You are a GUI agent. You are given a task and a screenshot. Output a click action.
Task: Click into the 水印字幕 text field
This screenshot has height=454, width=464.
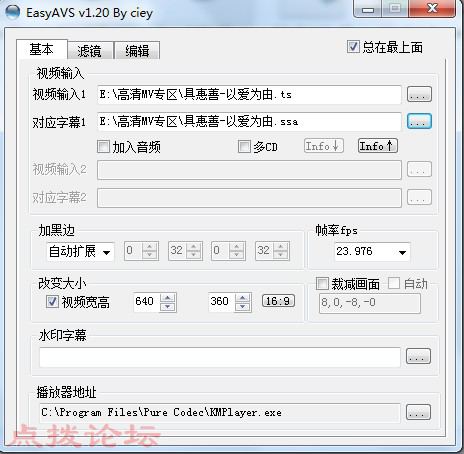tap(220, 357)
